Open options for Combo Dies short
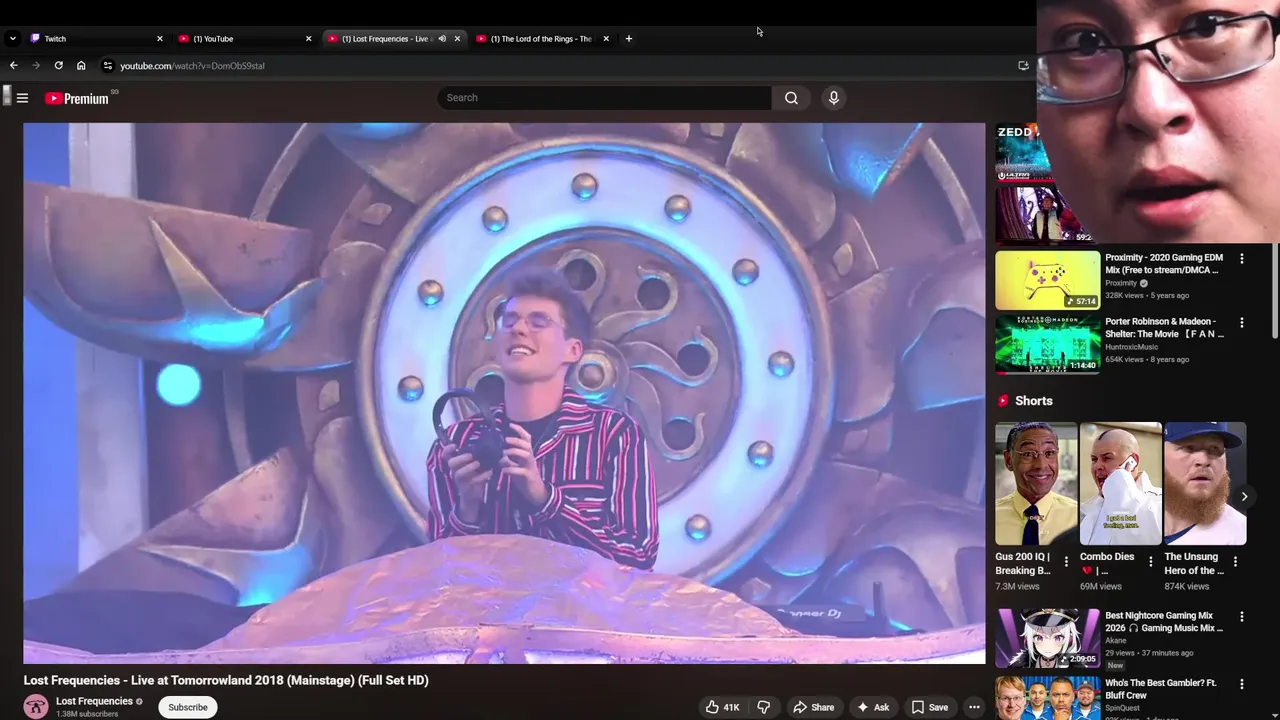The image size is (1280, 720). point(1150,561)
